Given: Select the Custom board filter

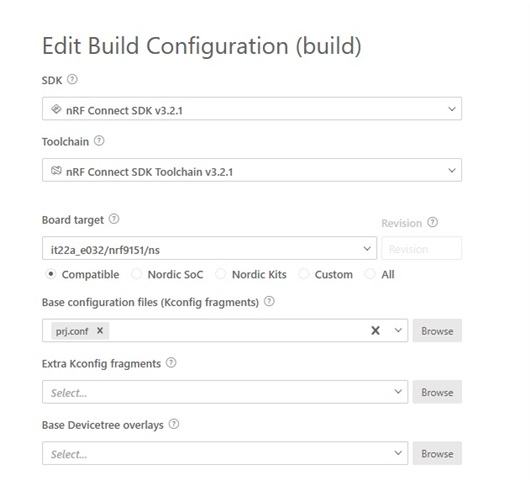Looking at the screenshot, I should pos(304,274).
